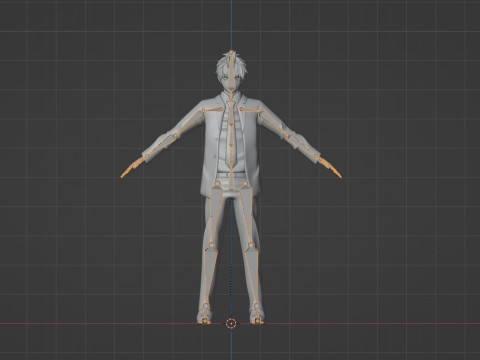This screenshot has height=360, width=480.
Task: Select the hand bones on the screen-left arm
Action: pyautogui.click(x=133, y=168)
